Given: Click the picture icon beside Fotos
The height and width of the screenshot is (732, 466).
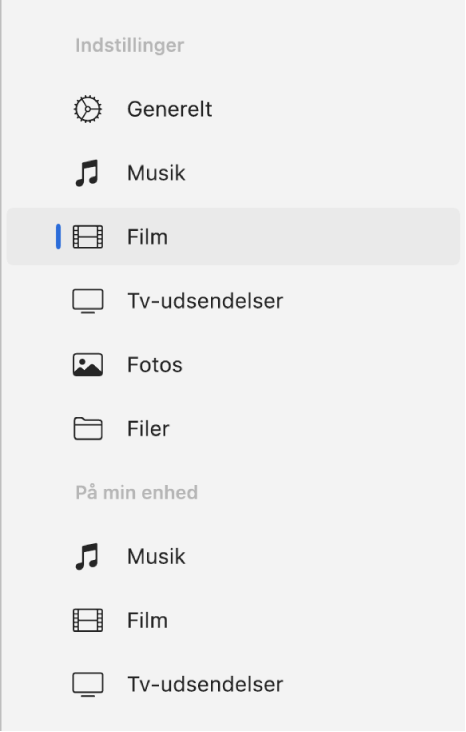Looking at the screenshot, I should click(88, 365).
